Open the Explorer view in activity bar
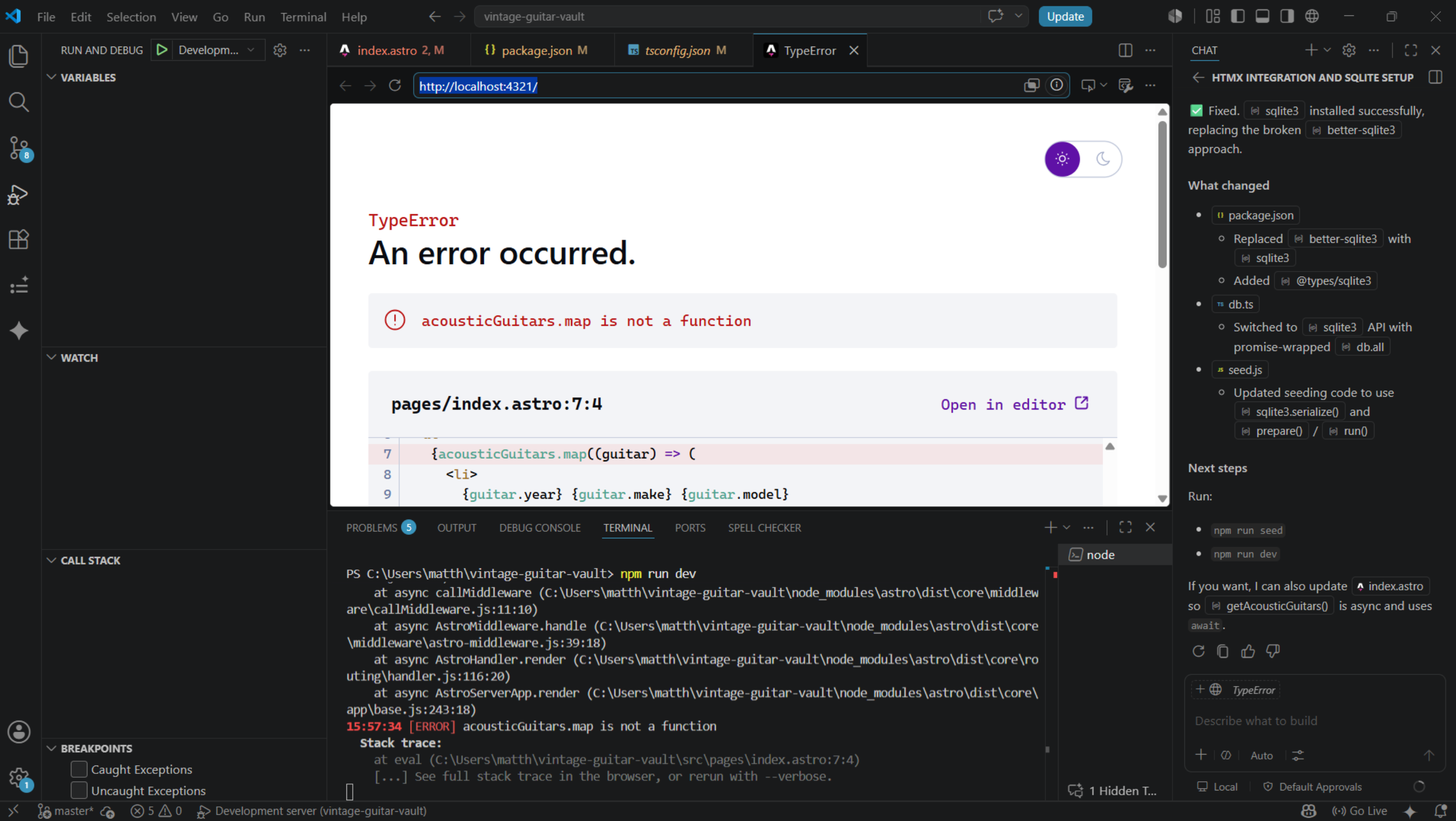1456x821 pixels. 18,56
